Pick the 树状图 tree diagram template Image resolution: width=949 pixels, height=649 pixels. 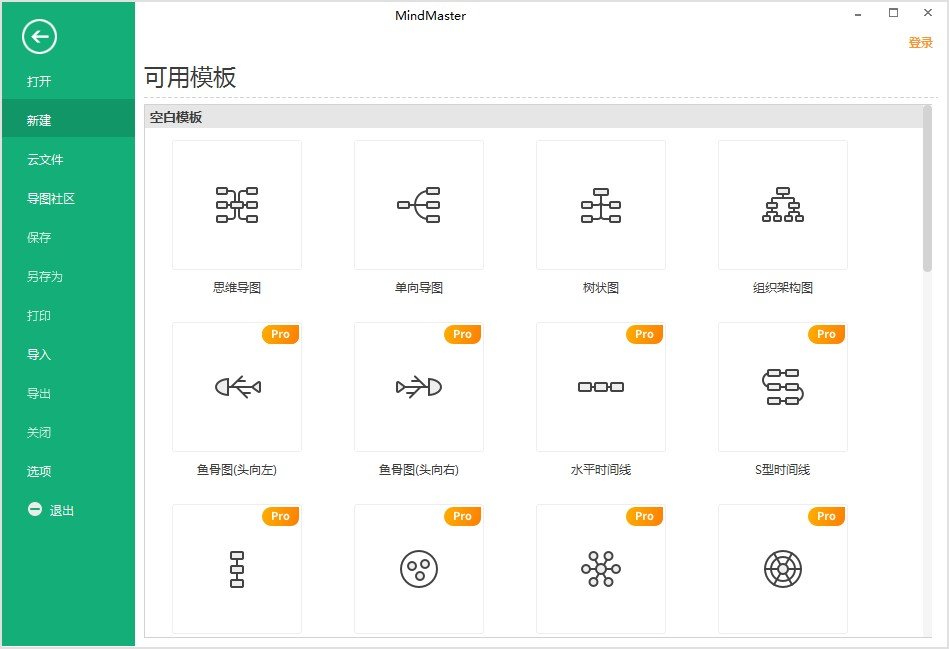tap(601, 205)
